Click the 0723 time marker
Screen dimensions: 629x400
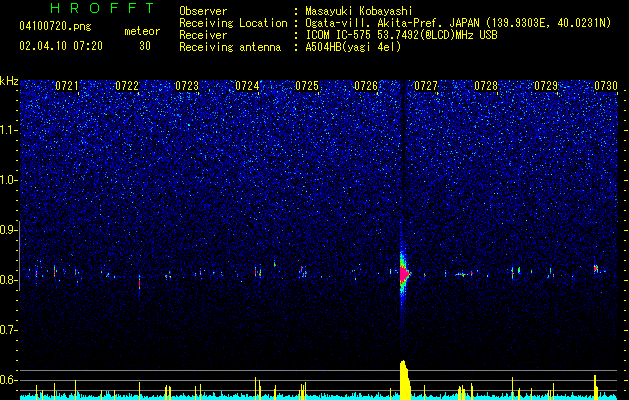tap(187, 86)
